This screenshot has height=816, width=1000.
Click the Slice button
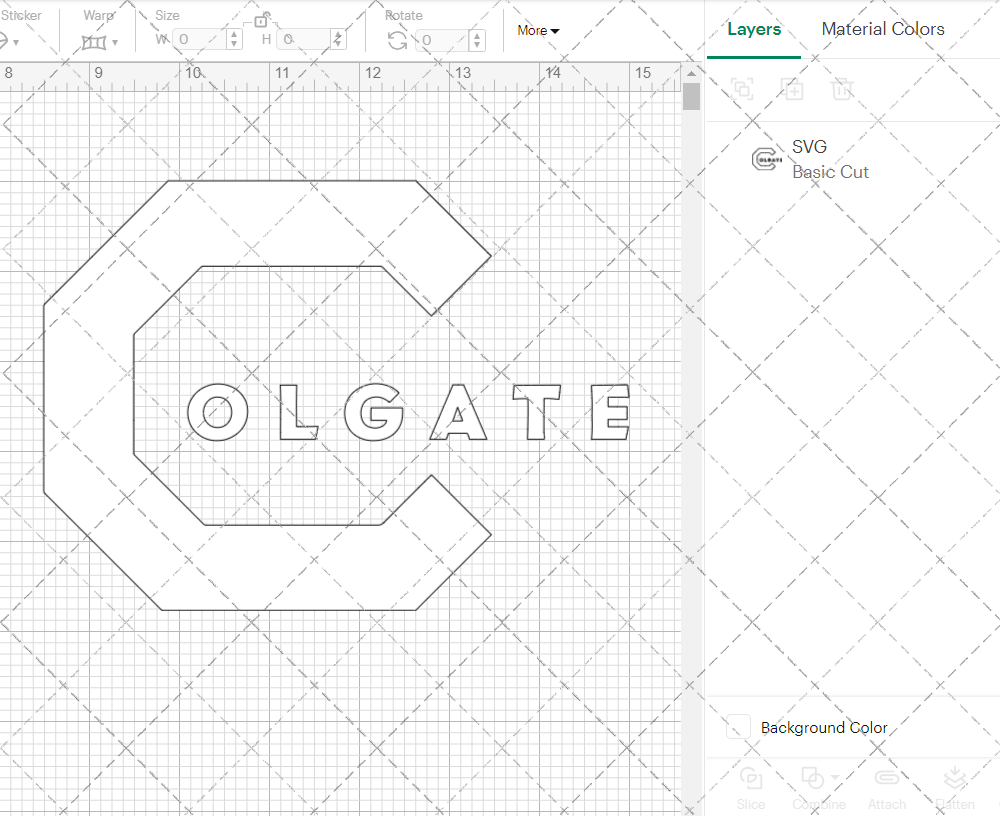pos(751,789)
